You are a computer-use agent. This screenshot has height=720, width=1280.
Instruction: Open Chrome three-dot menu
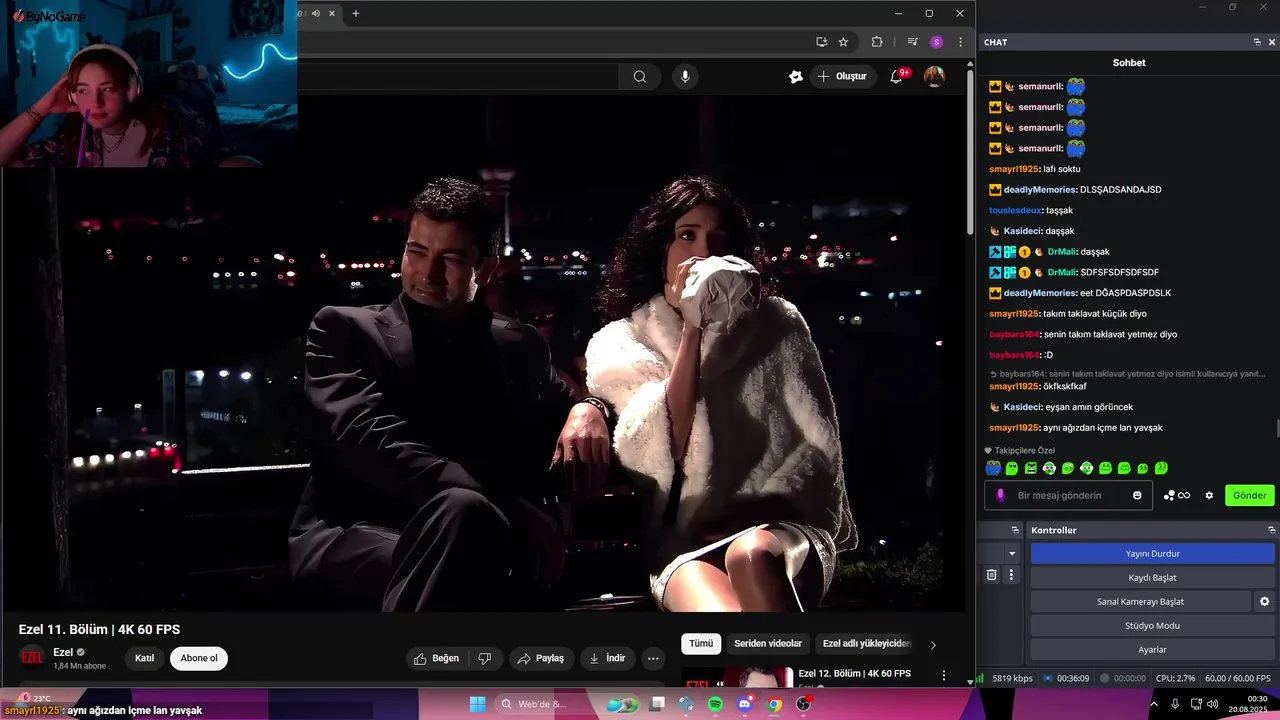pyautogui.click(x=960, y=42)
